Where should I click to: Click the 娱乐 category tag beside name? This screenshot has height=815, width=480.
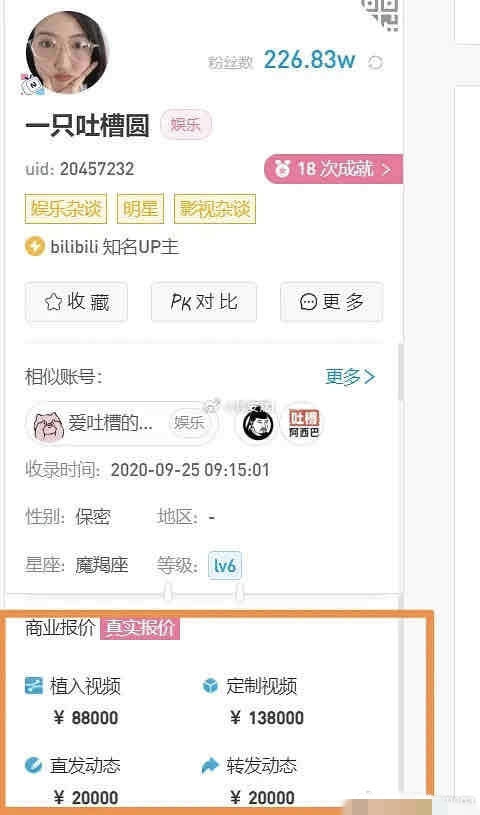tap(186, 125)
